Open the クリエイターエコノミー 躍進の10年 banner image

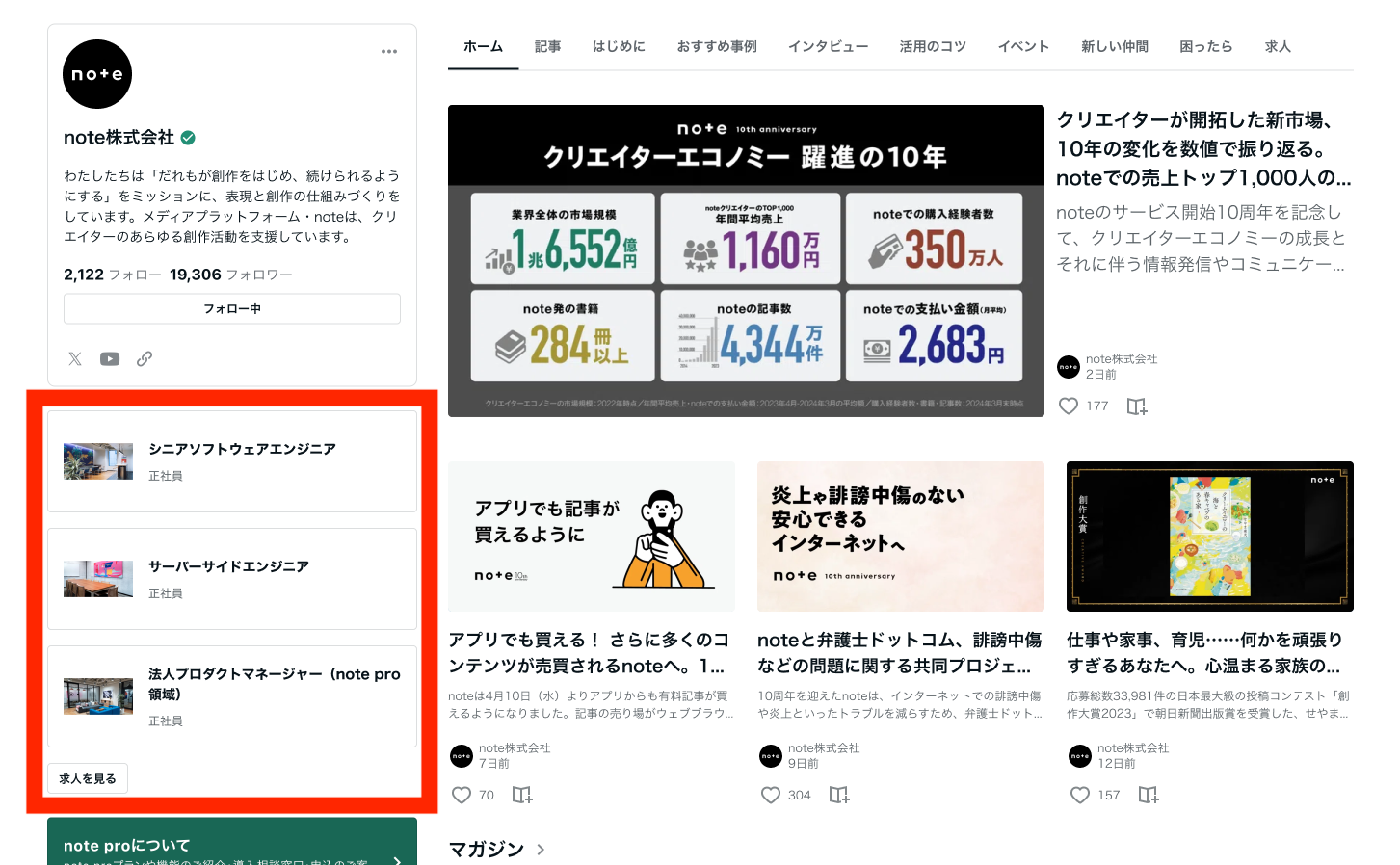746,261
